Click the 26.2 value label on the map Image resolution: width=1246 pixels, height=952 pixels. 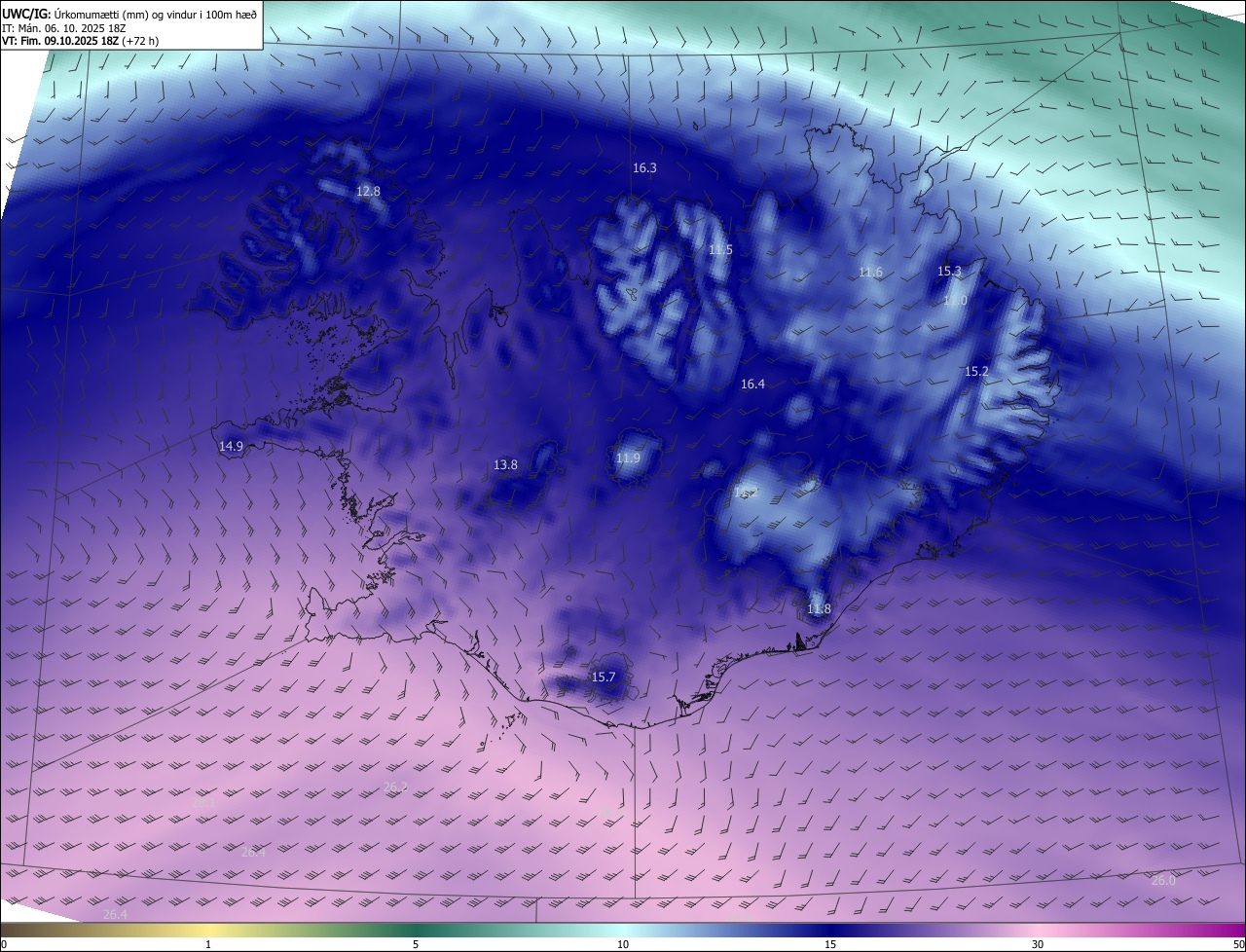coord(395,787)
